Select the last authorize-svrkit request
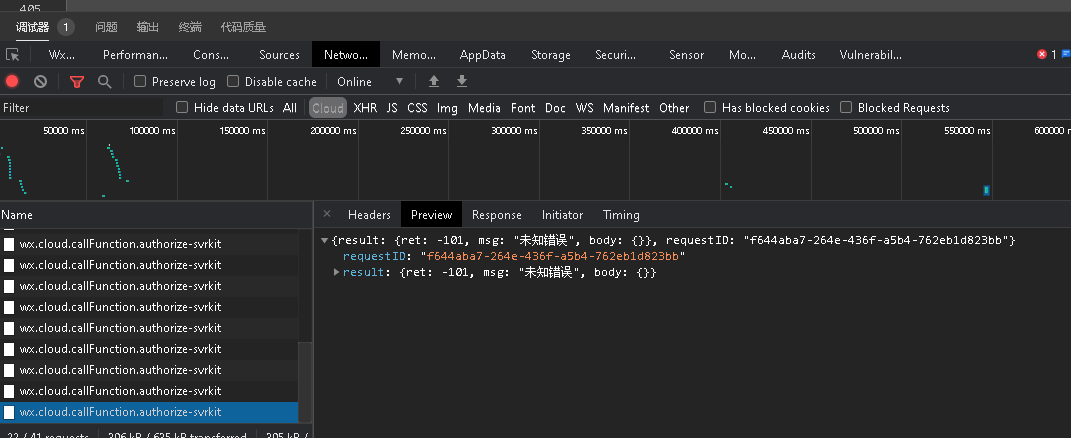 point(120,412)
